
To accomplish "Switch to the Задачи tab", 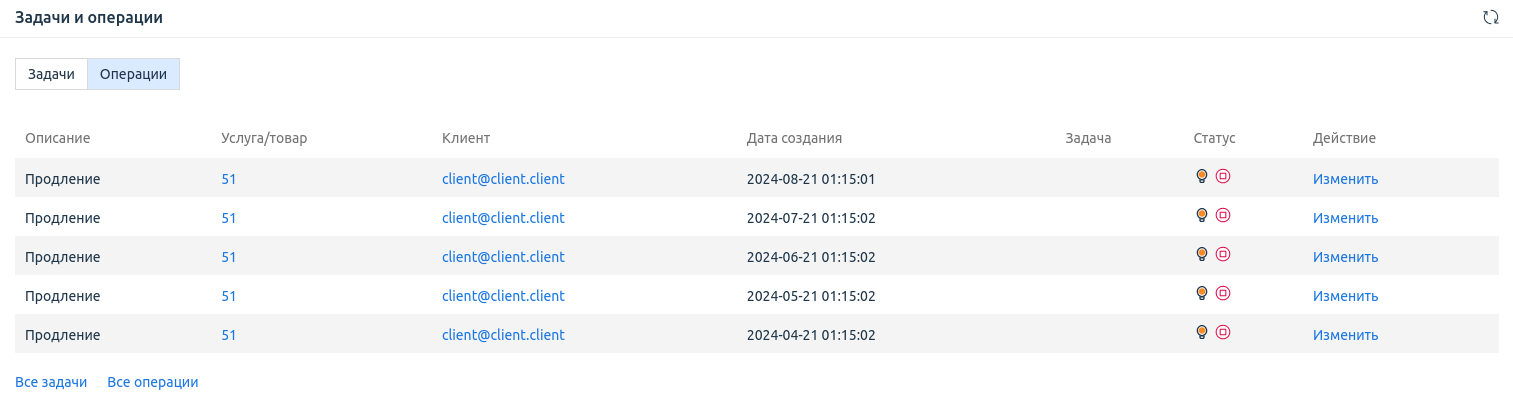I will tap(51, 74).
